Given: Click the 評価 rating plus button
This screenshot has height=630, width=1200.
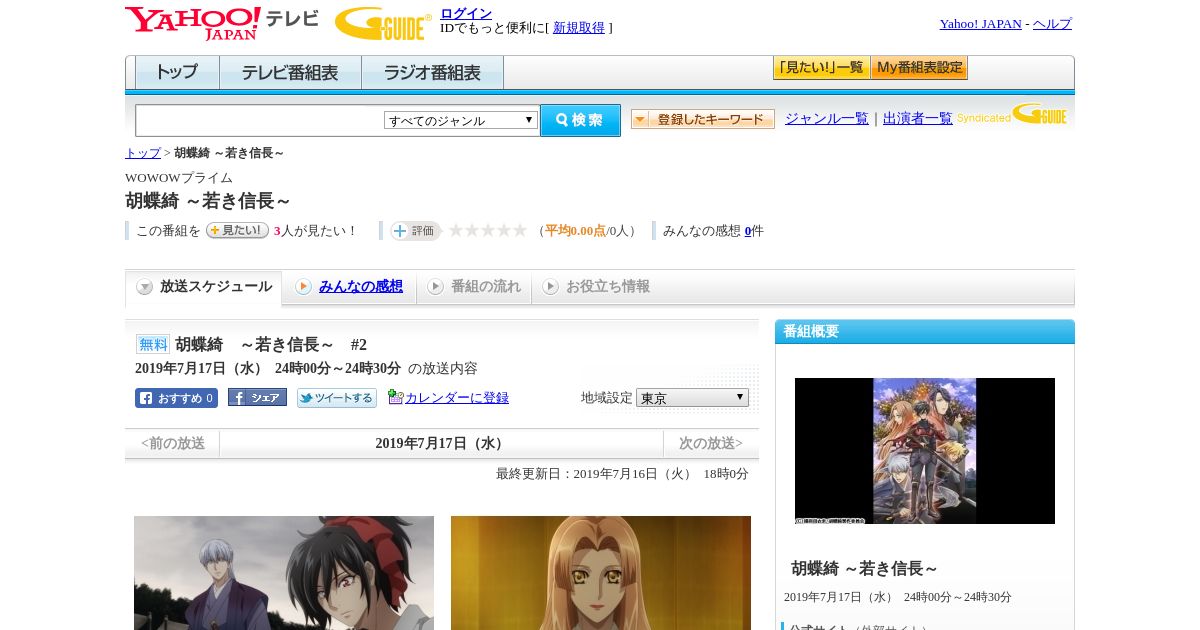Looking at the screenshot, I should (415, 231).
